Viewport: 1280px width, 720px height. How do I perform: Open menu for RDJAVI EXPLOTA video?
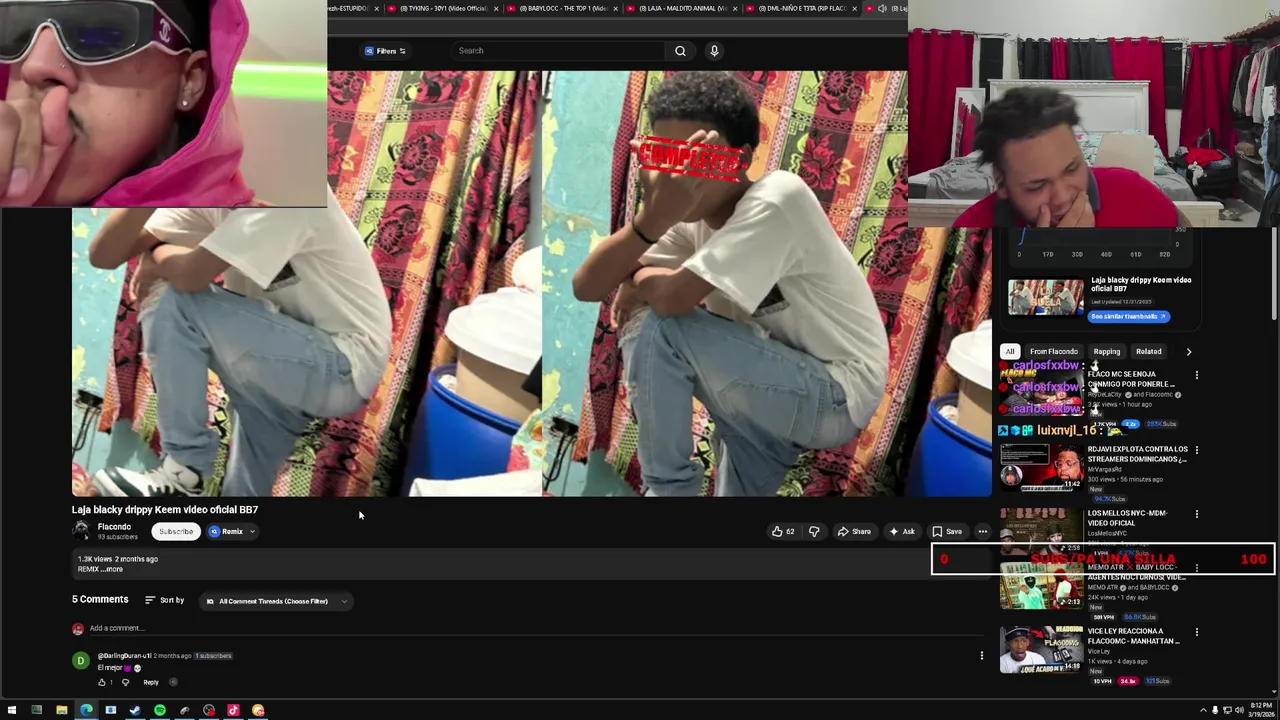point(1196,450)
